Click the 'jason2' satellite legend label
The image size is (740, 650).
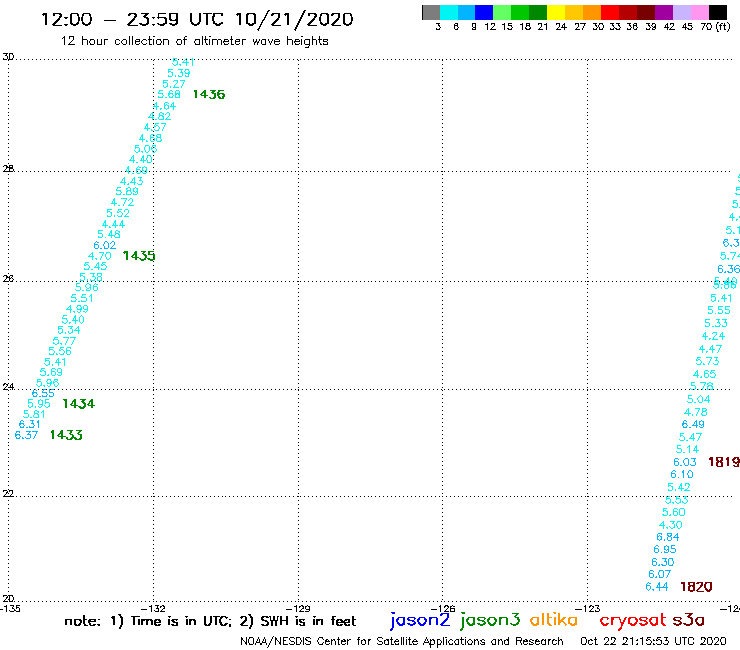coord(420,620)
